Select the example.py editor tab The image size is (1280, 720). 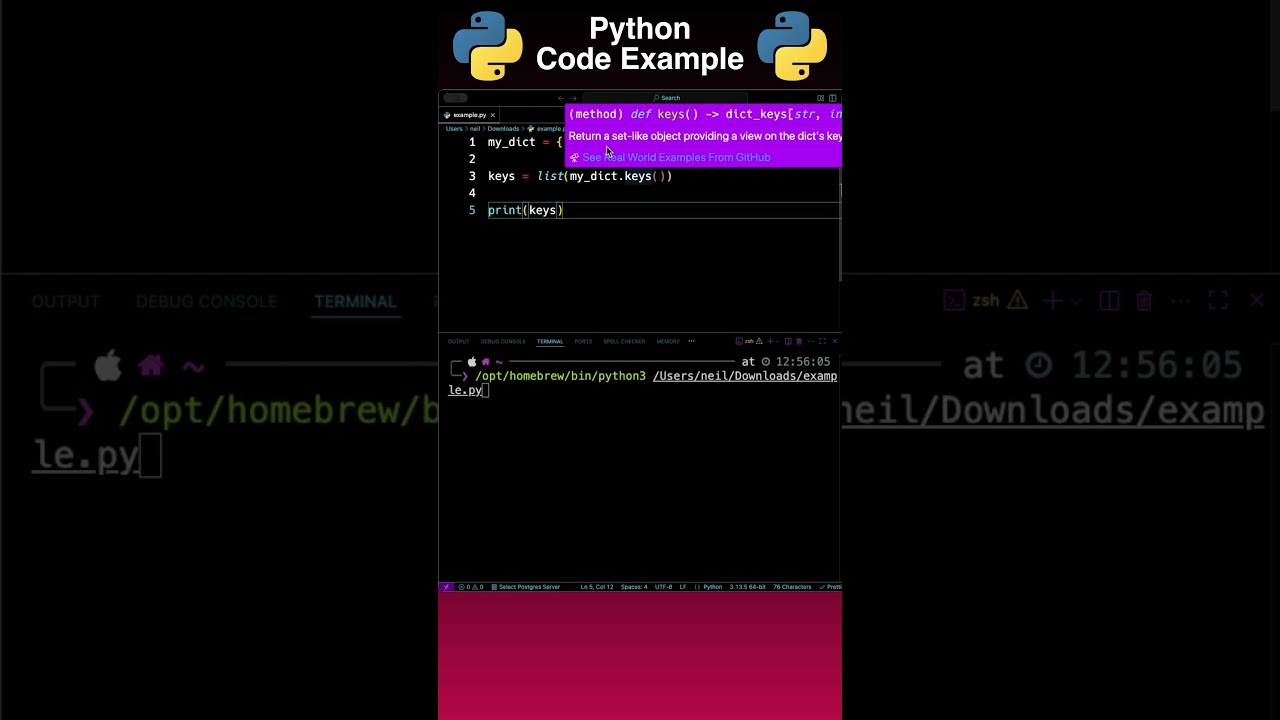coord(470,115)
